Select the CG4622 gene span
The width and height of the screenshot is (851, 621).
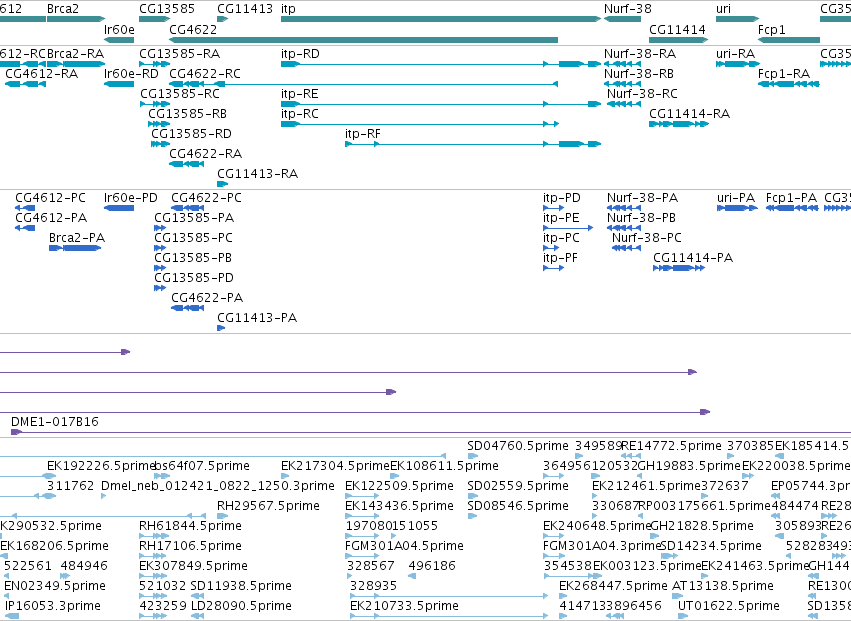pyautogui.click(x=364, y=40)
